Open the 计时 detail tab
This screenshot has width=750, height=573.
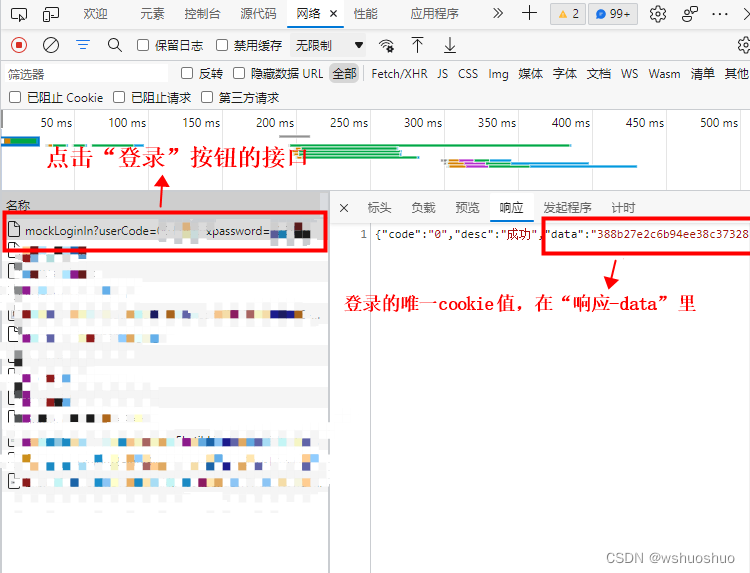pos(623,208)
